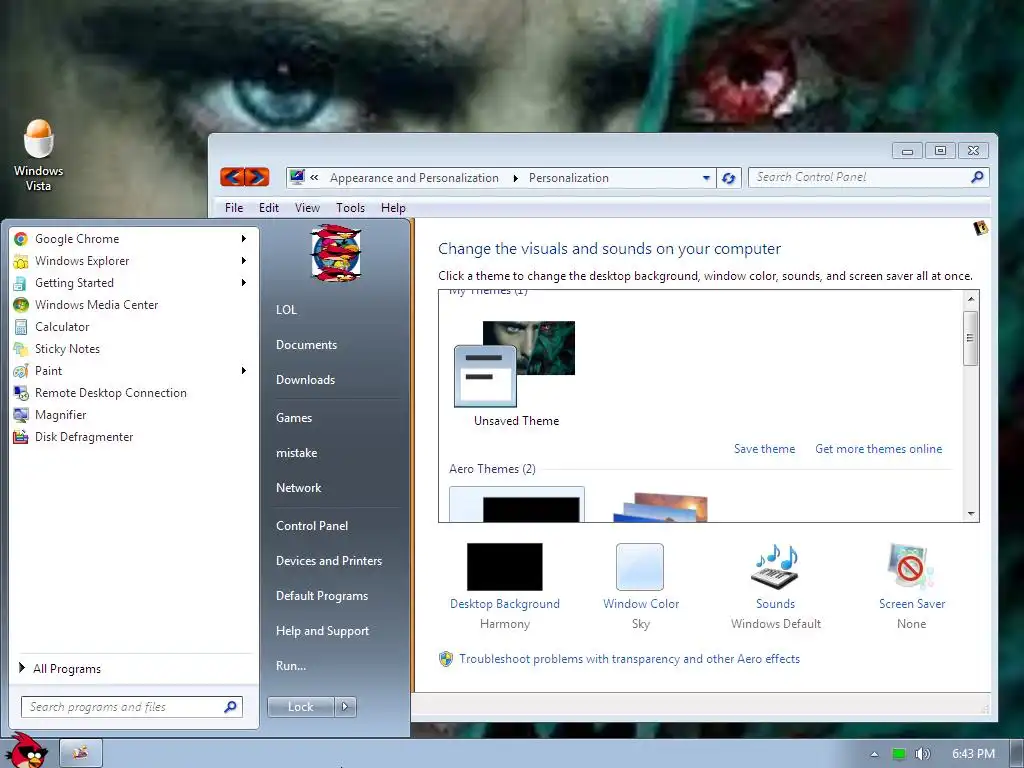1024x768 pixels.
Task: Open address bar history dropdown
Action: pos(706,178)
